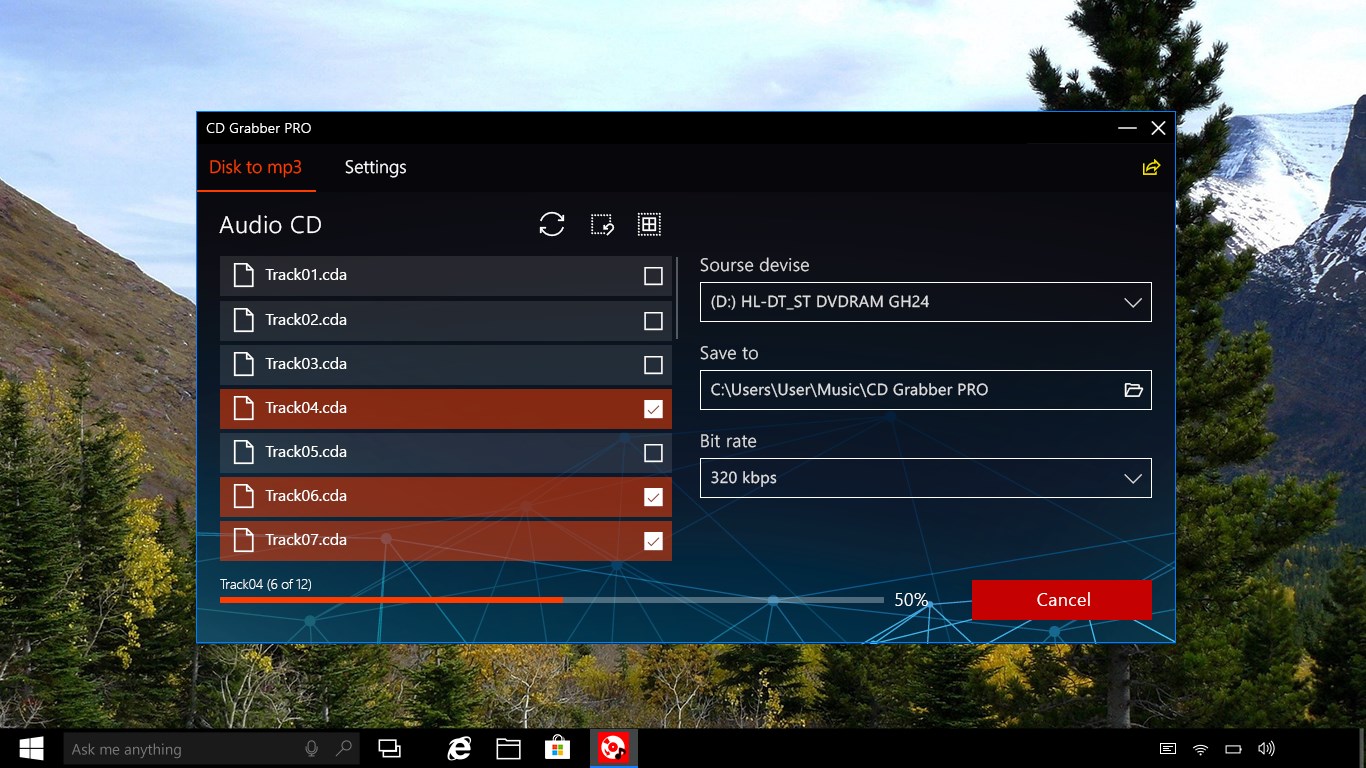Check the Track01.cda checkbox
Image resolution: width=1366 pixels, height=768 pixels.
pyautogui.click(x=653, y=276)
